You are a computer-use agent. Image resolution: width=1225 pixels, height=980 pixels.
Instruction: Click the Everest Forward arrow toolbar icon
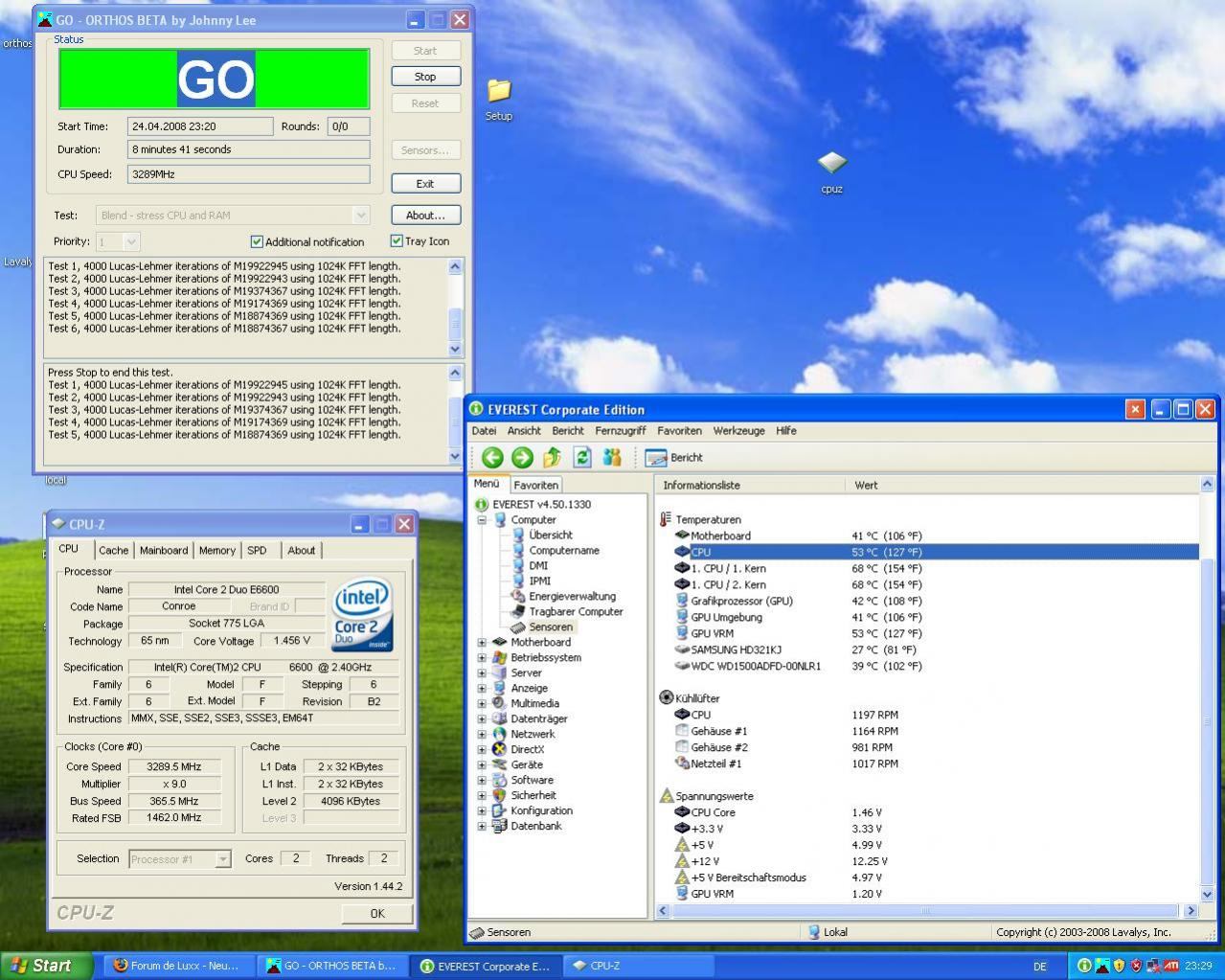522,457
